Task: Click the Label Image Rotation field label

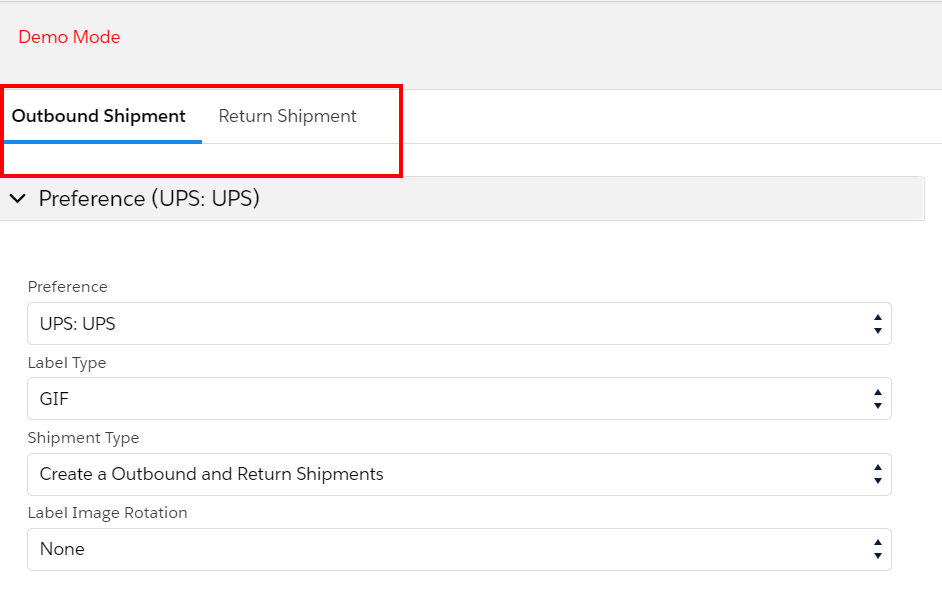Action: tap(108, 513)
